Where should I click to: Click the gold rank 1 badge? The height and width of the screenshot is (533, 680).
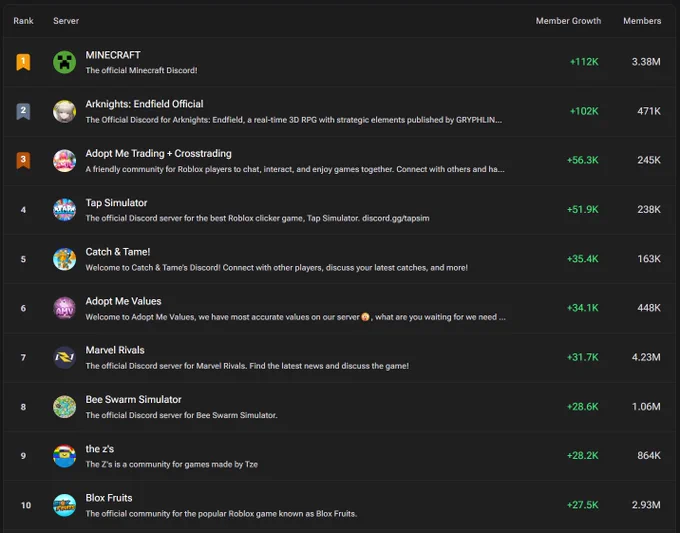pyautogui.click(x=23, y=62)
